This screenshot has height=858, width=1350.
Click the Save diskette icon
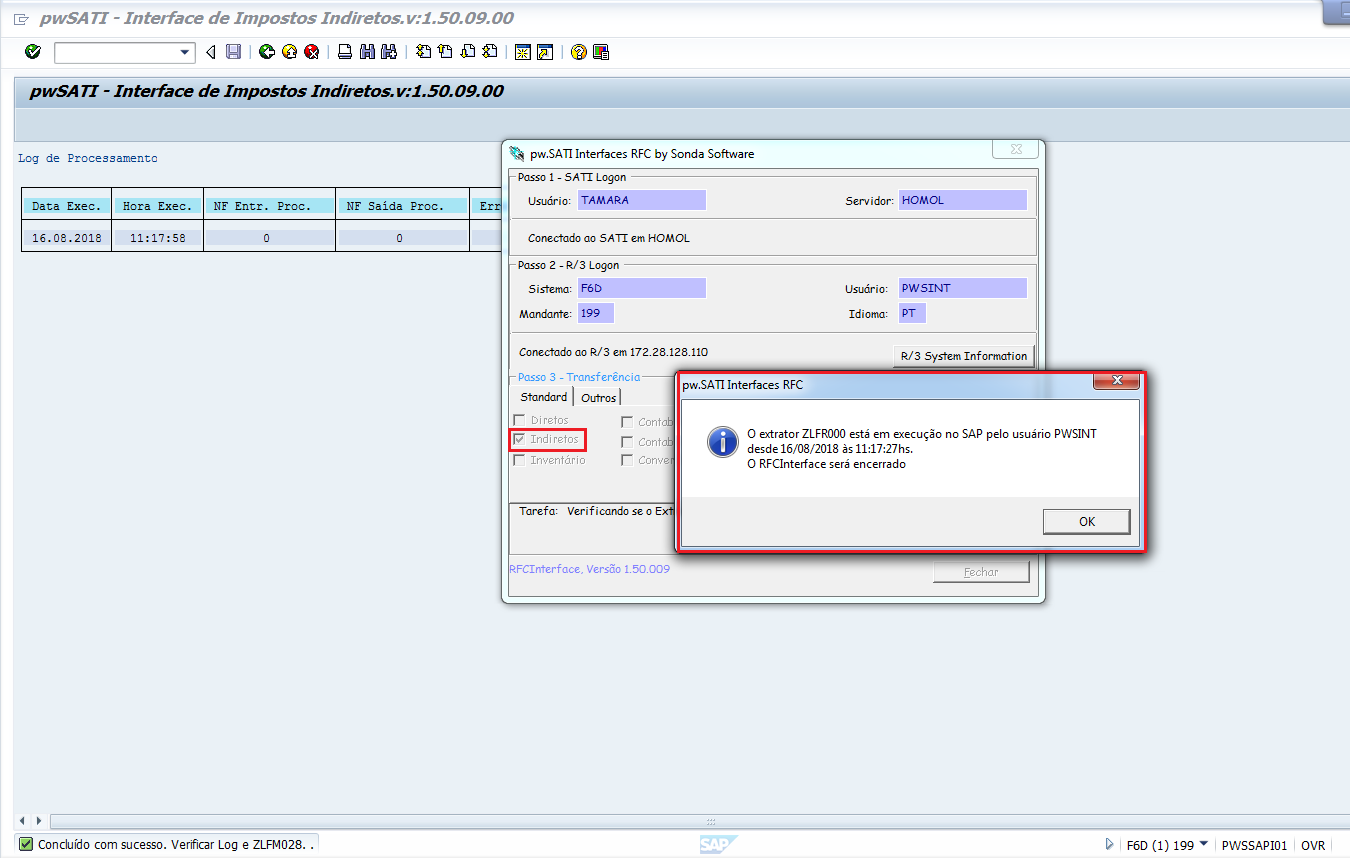click(x=233, y=52)
